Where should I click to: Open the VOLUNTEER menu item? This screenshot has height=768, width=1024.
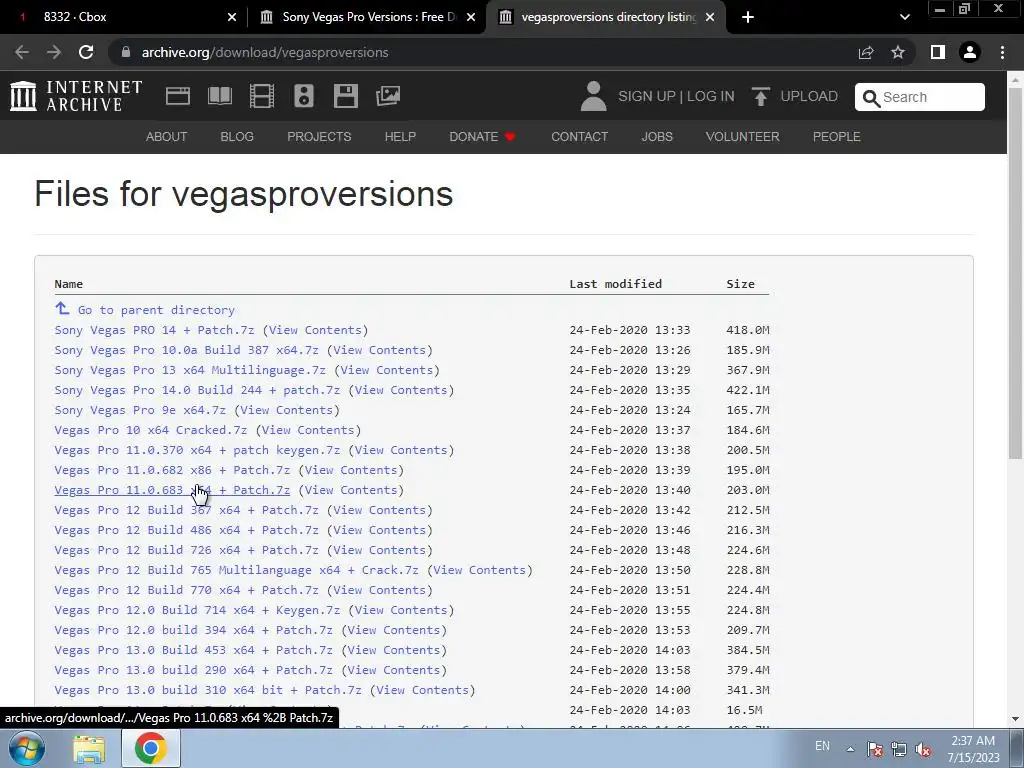point(743,136)
